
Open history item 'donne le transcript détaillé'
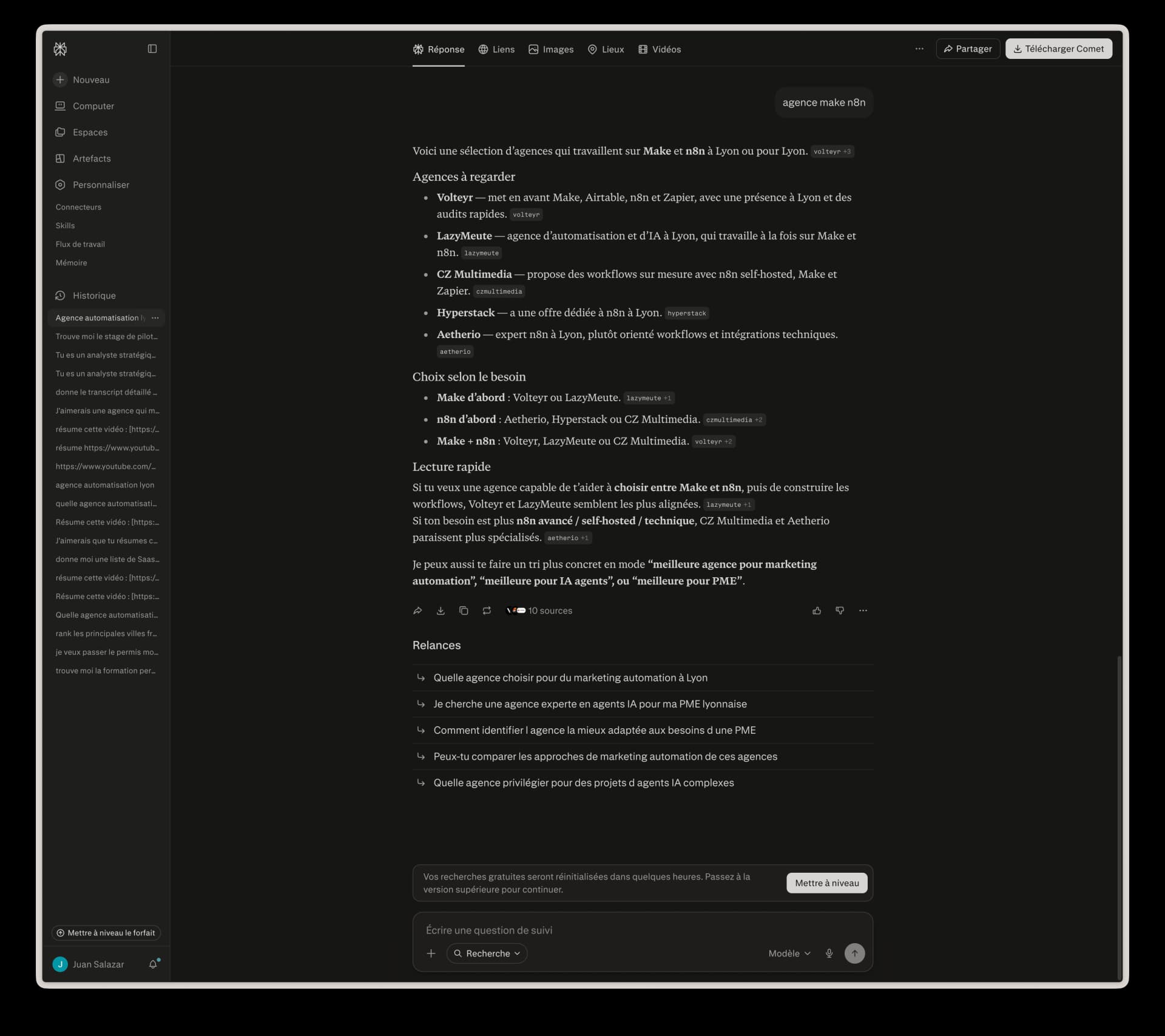coord(106,392)
